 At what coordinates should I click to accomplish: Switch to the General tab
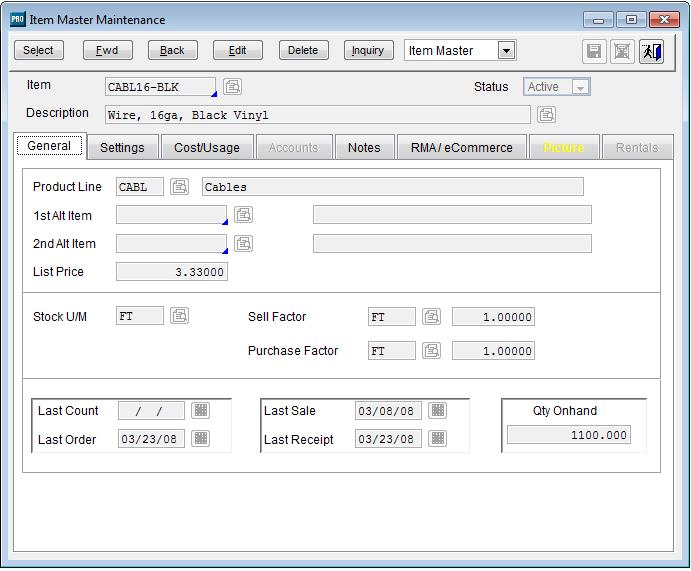(49, 146)
